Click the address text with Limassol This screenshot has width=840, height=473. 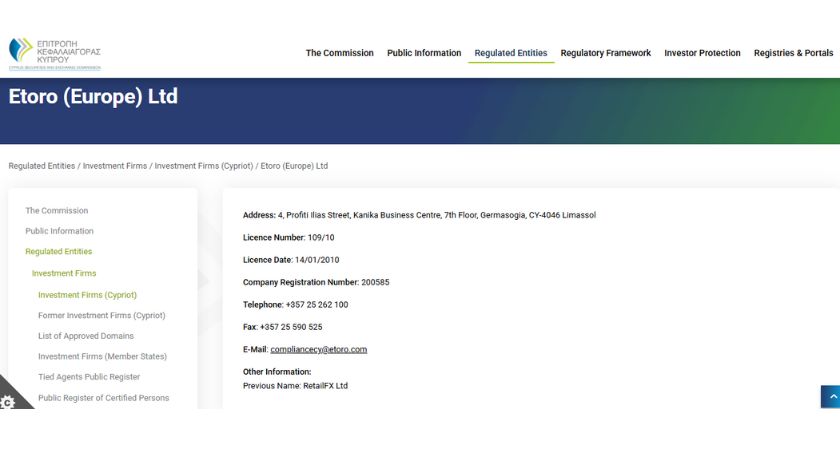pos(437,215)
